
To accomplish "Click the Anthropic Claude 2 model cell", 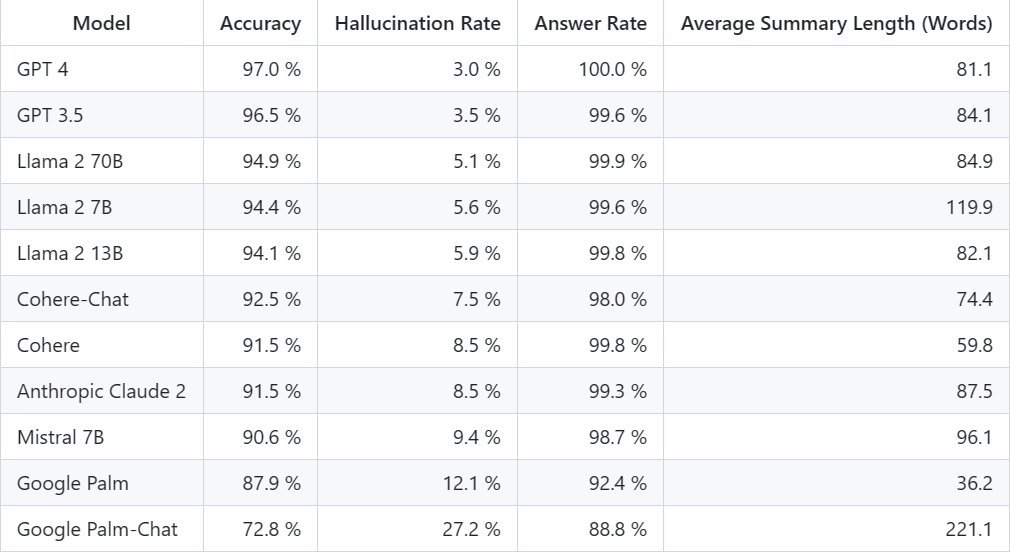I will tap(102, 391).
